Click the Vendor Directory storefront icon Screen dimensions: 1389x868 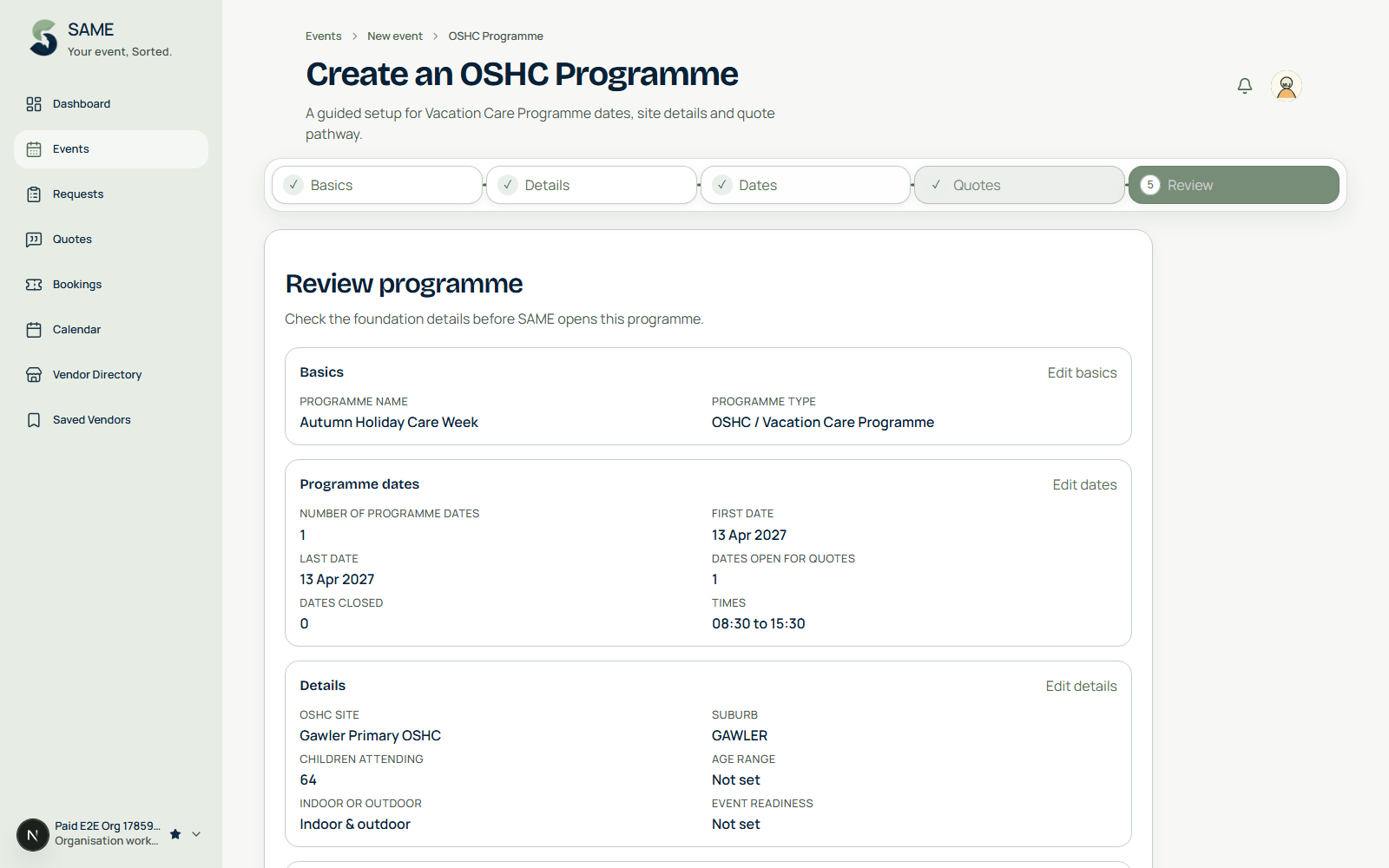[x=34, y=375]
